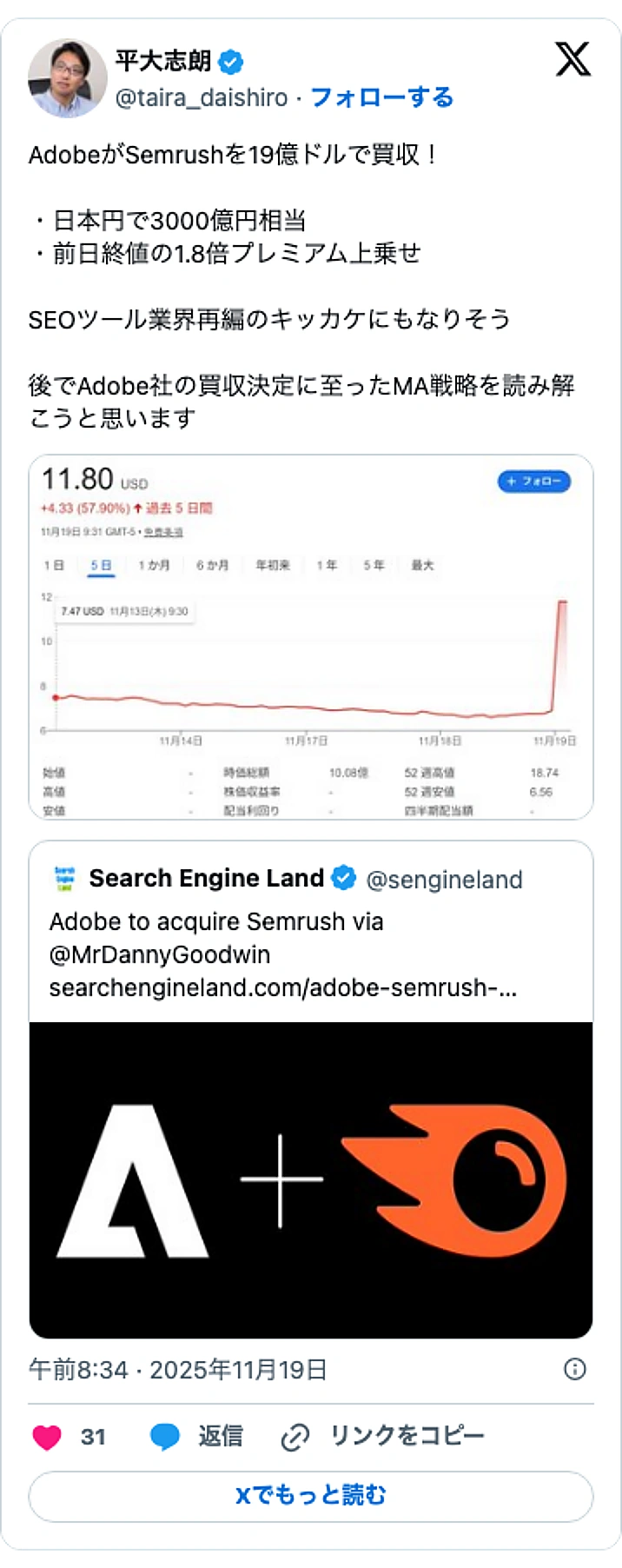Screen dimensions: 622x1568
Task: Open the info icon beside the timestamp
Action: click(x=574, y=1369)
